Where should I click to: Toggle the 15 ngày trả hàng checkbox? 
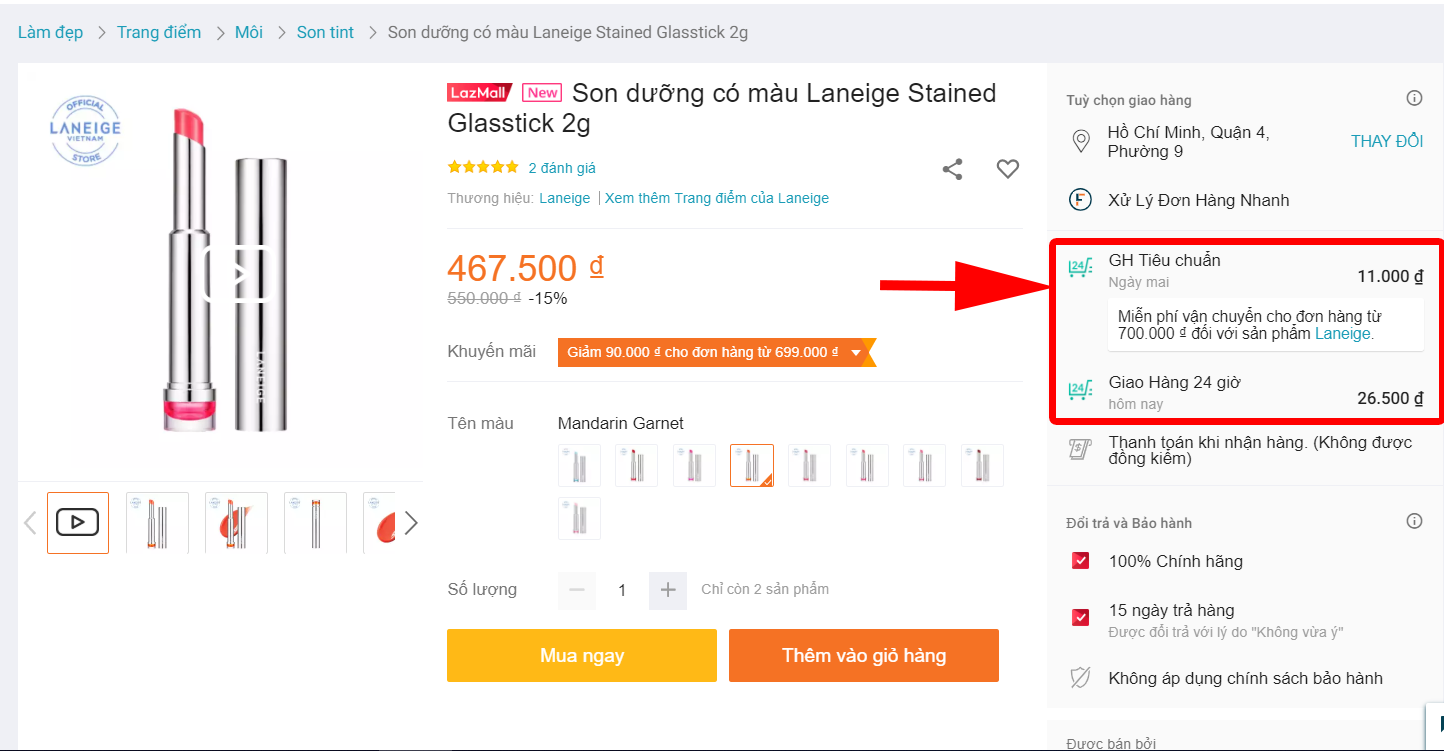pyautogui.click(x=1080, y=617)
